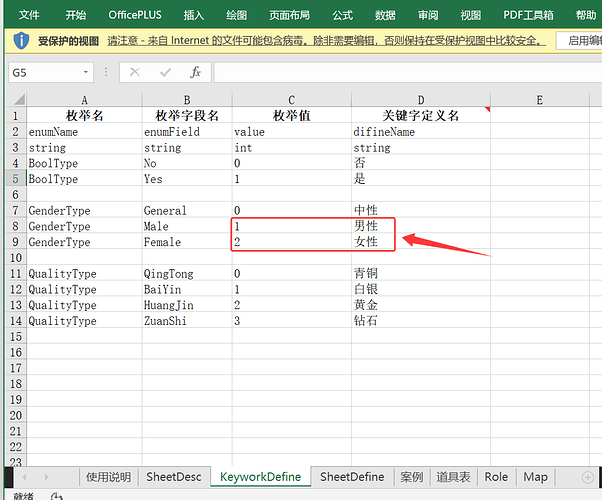This screenshot has height=500, width=602.
Task: Select column E header
Action: point(540,100)
